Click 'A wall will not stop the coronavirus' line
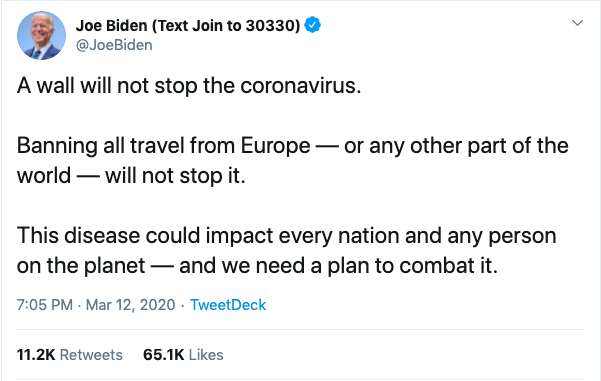 pyautogui.click(x=189, y=85)
